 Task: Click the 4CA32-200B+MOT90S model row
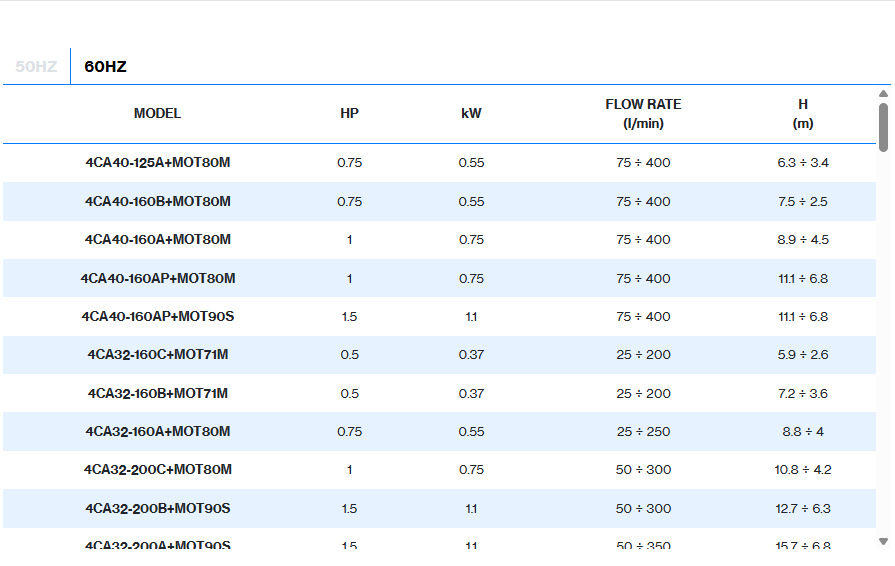tap(158, 509)
